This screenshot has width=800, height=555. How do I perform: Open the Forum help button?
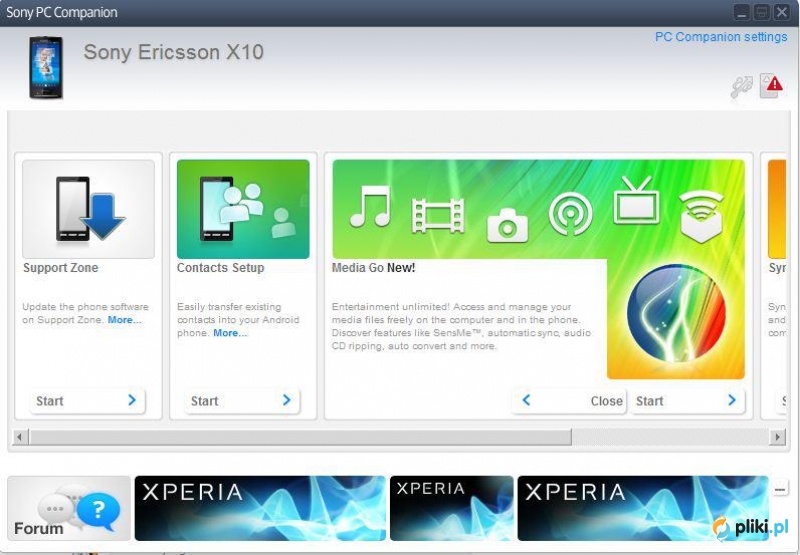pyautogui.click(x=69, y=508)
